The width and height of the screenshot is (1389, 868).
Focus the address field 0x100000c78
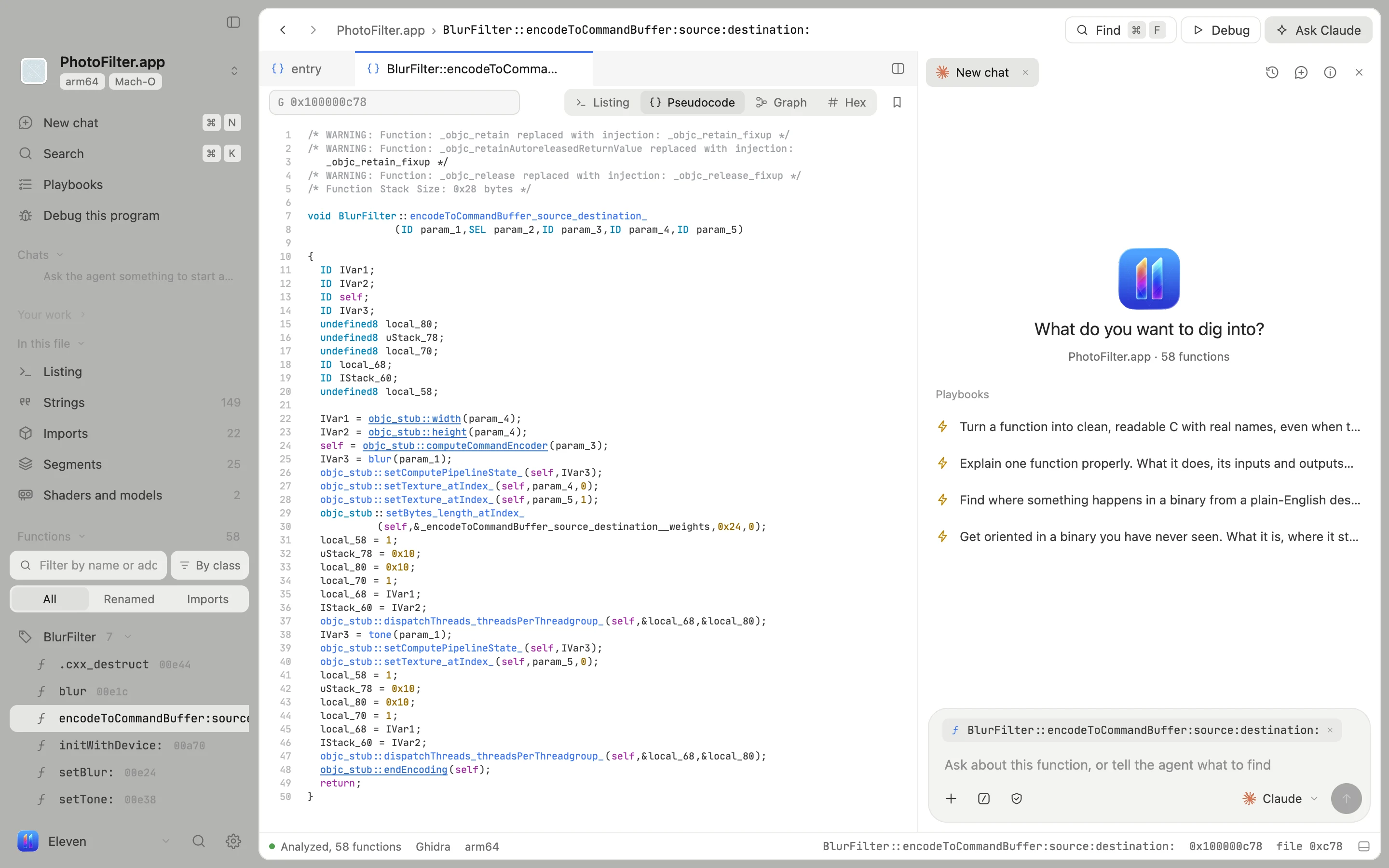(x=395, y=102)
